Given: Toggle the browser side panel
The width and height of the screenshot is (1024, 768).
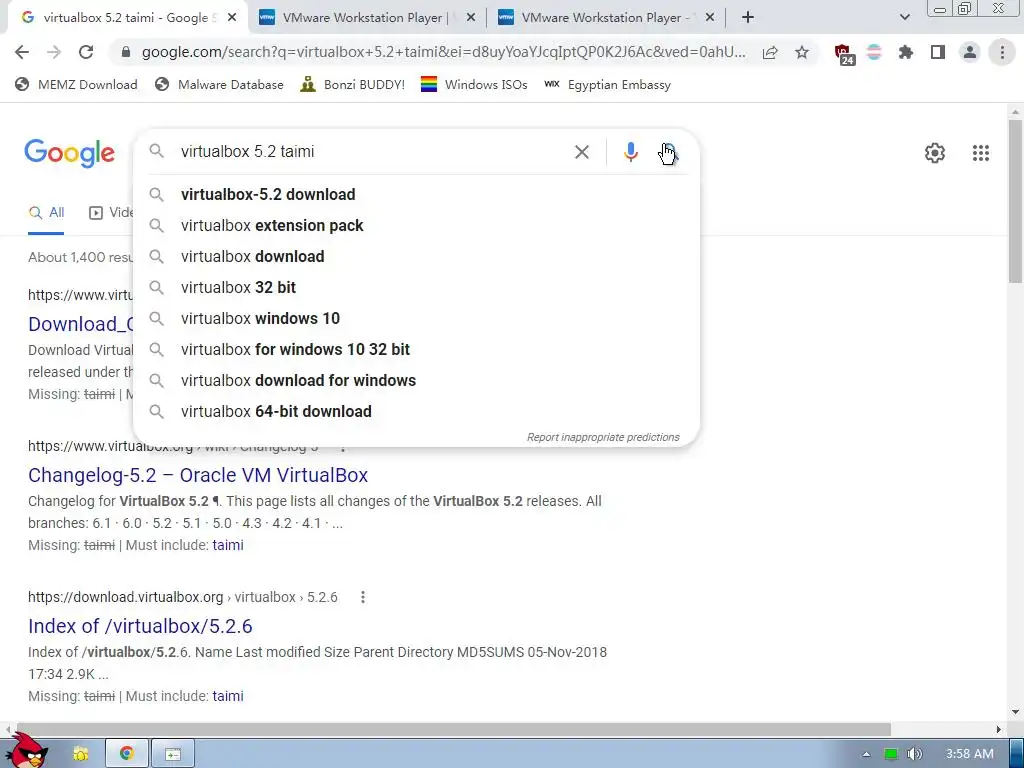Looking at the screenshot, I should coord(938,52).
